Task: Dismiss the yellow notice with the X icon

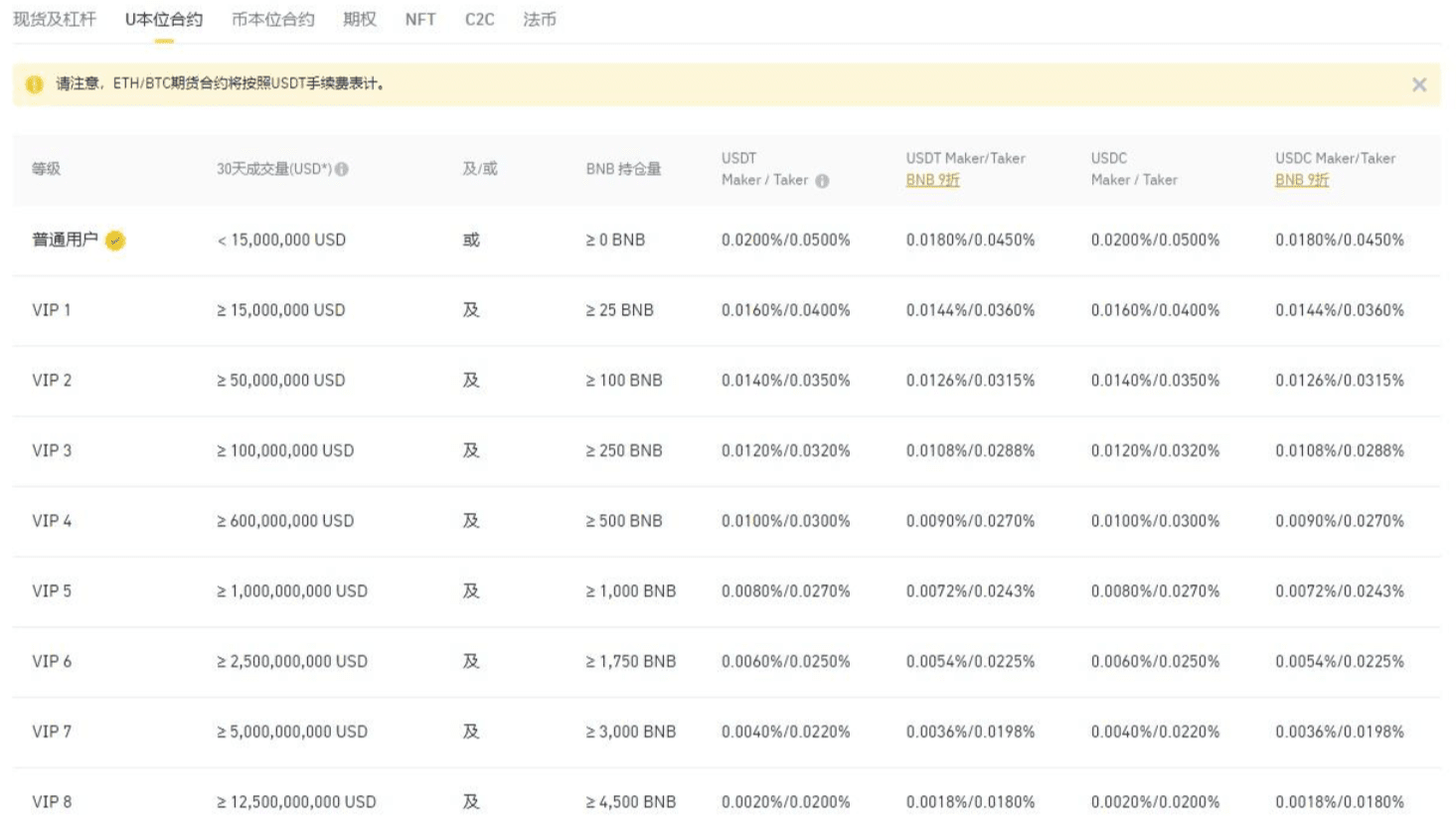Action: click(1418, 85)
